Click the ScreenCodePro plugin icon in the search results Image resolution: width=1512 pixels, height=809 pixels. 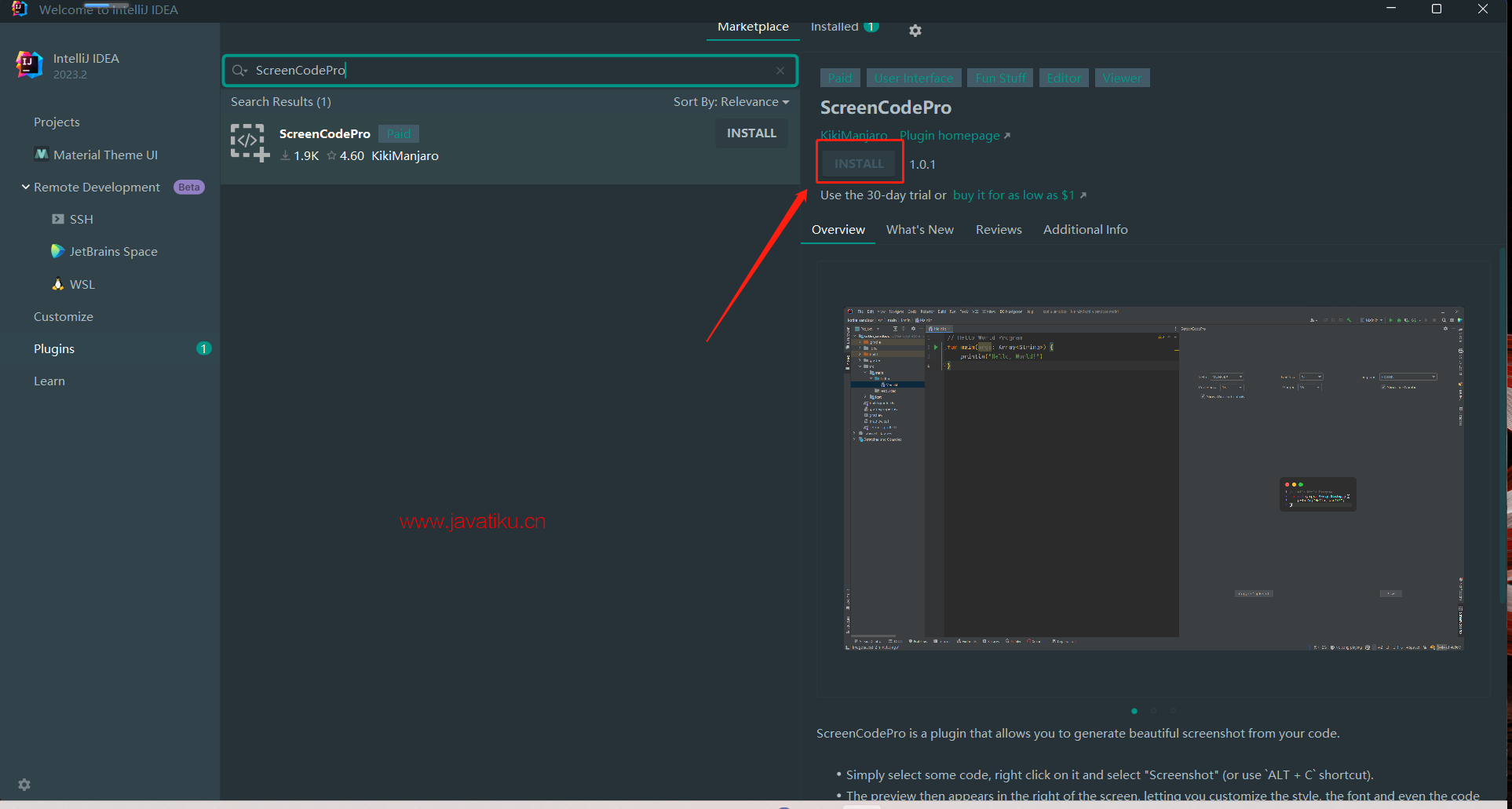pos(250,143)
